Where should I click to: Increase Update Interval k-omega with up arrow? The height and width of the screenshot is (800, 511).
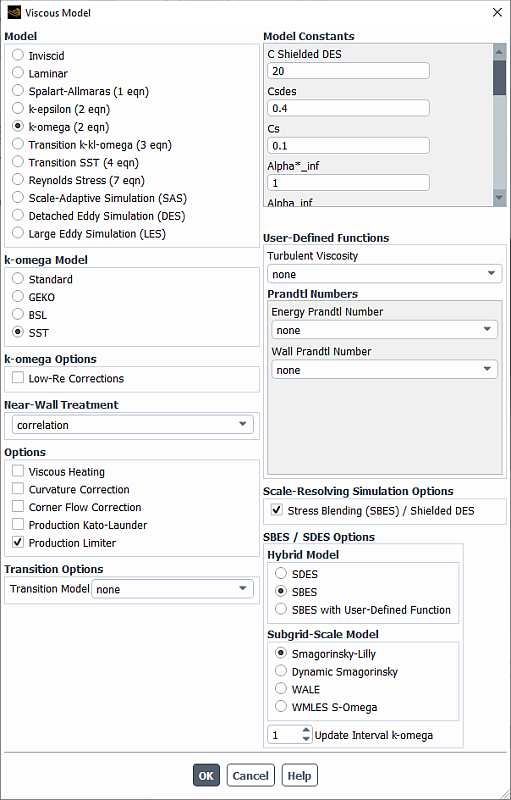[x=306, y=731]
